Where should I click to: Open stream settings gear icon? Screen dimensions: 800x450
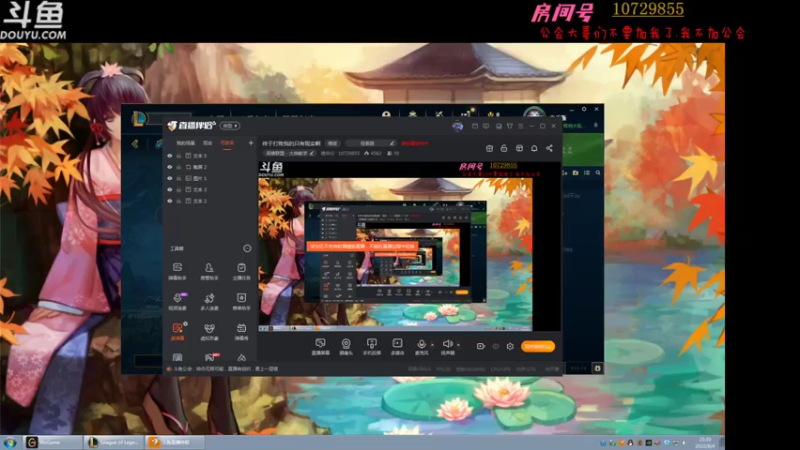tap(510, 346)
